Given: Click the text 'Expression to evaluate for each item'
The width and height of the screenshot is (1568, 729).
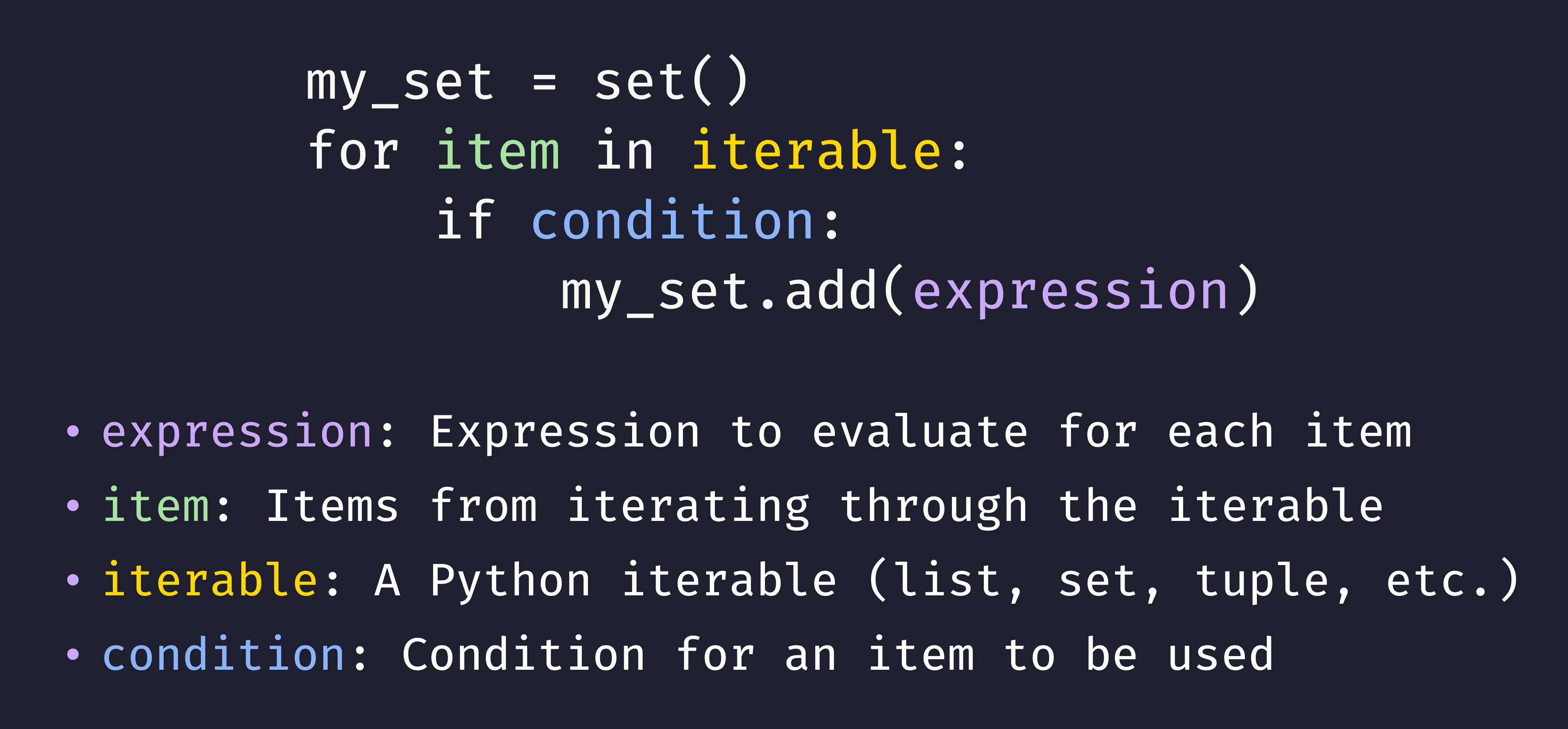Looking at the screenshot, I should coord(921,432).
